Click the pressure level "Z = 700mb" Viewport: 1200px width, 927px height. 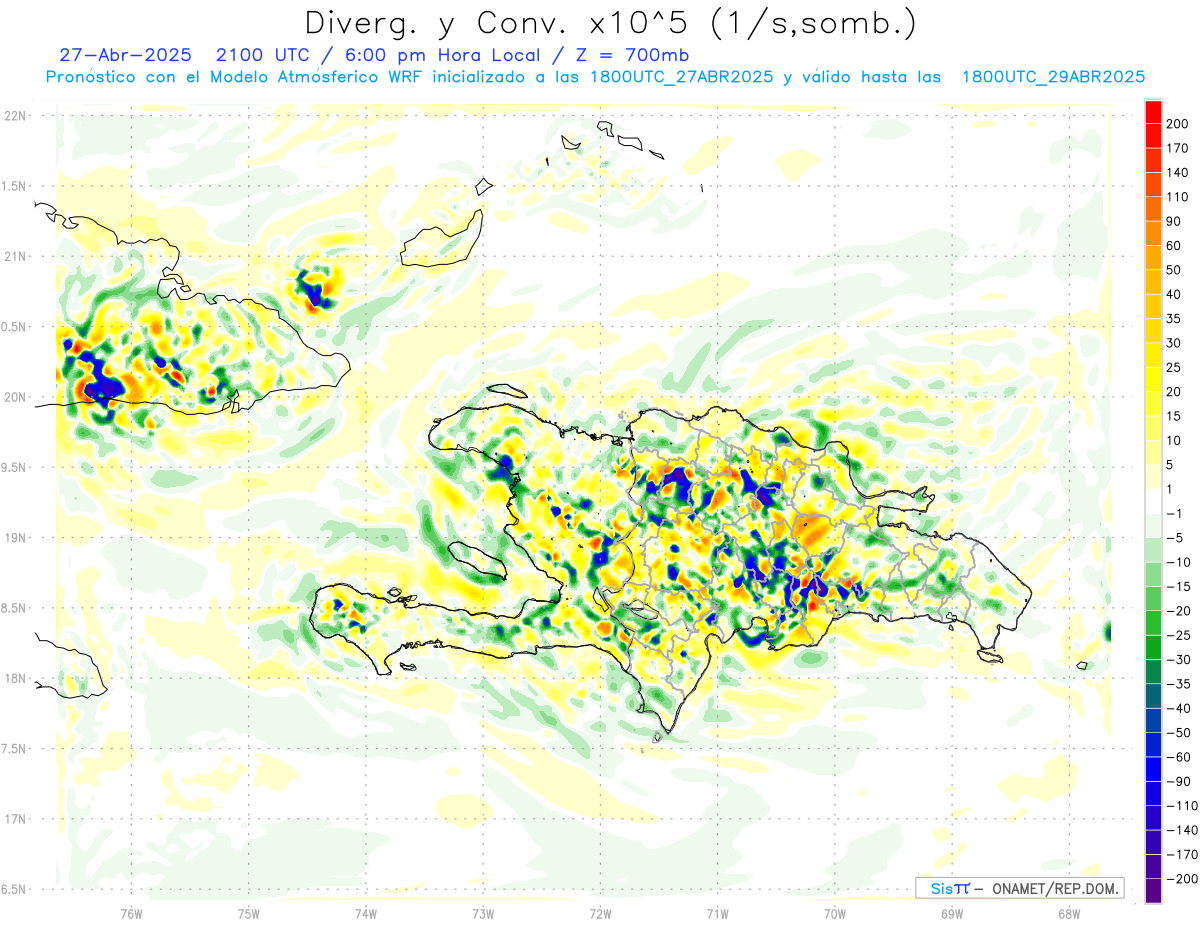click(632, 55)
